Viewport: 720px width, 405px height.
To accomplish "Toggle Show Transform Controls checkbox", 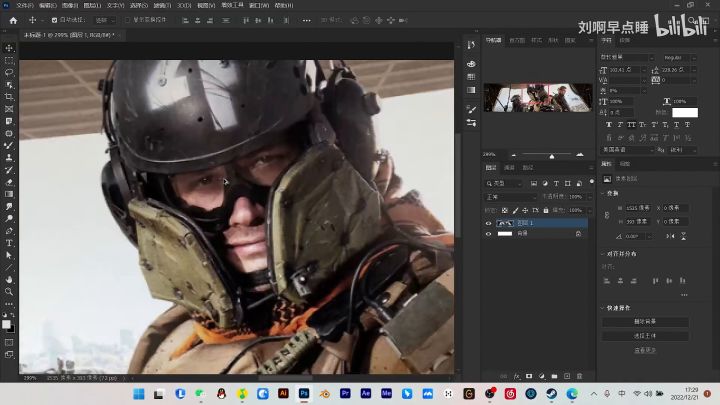I will (128, 20).
